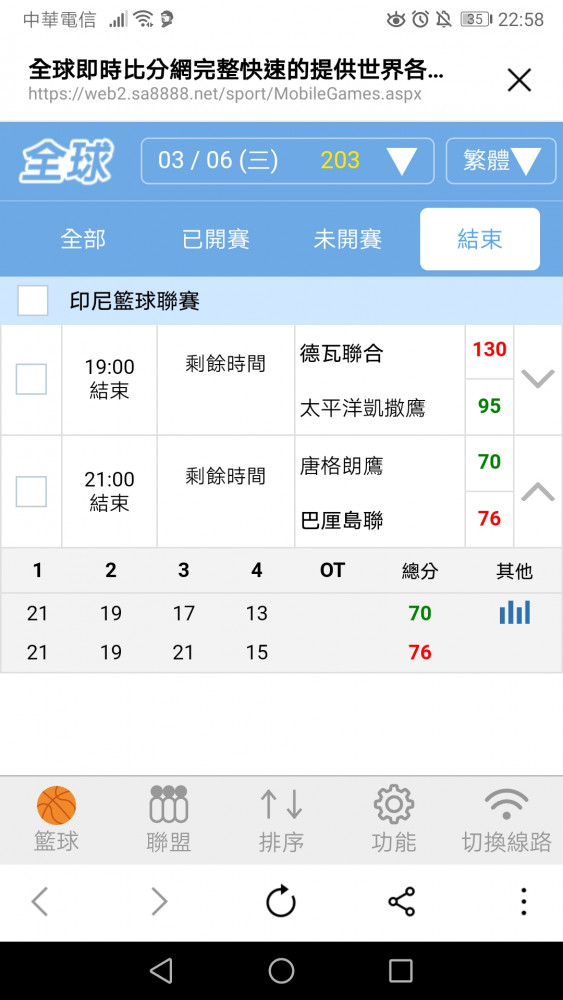This screenshot has height=1000, width=563.
Task: Tap the 排序 sort arrows icon
Action: pos(281,804)
